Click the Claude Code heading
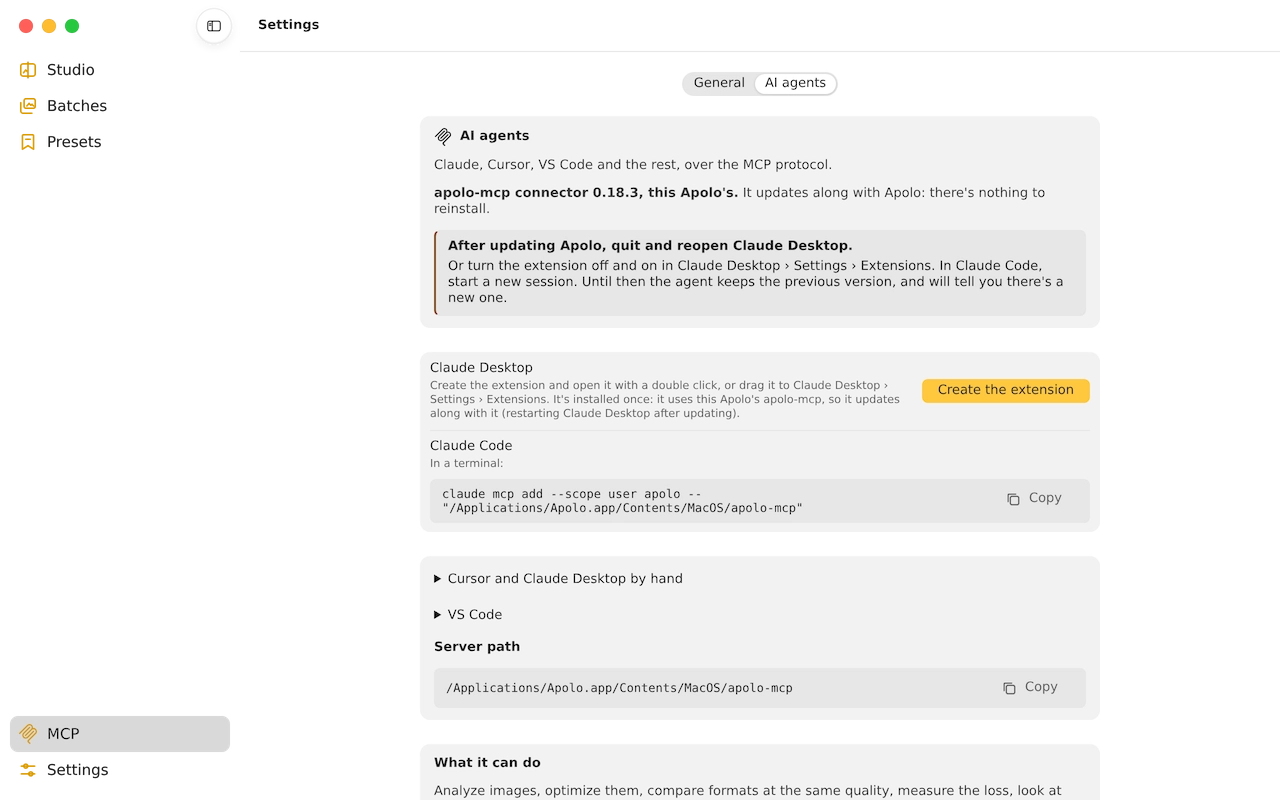1280x800 pixels. coord(471,446)
